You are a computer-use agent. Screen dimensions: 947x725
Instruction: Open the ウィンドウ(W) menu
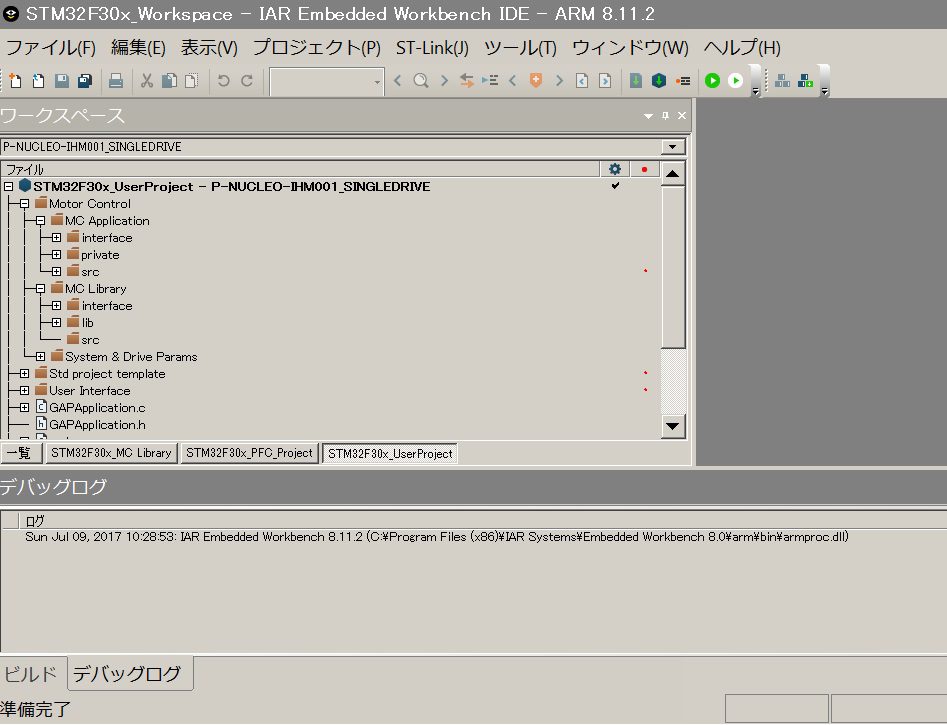(x=631, y=48)
